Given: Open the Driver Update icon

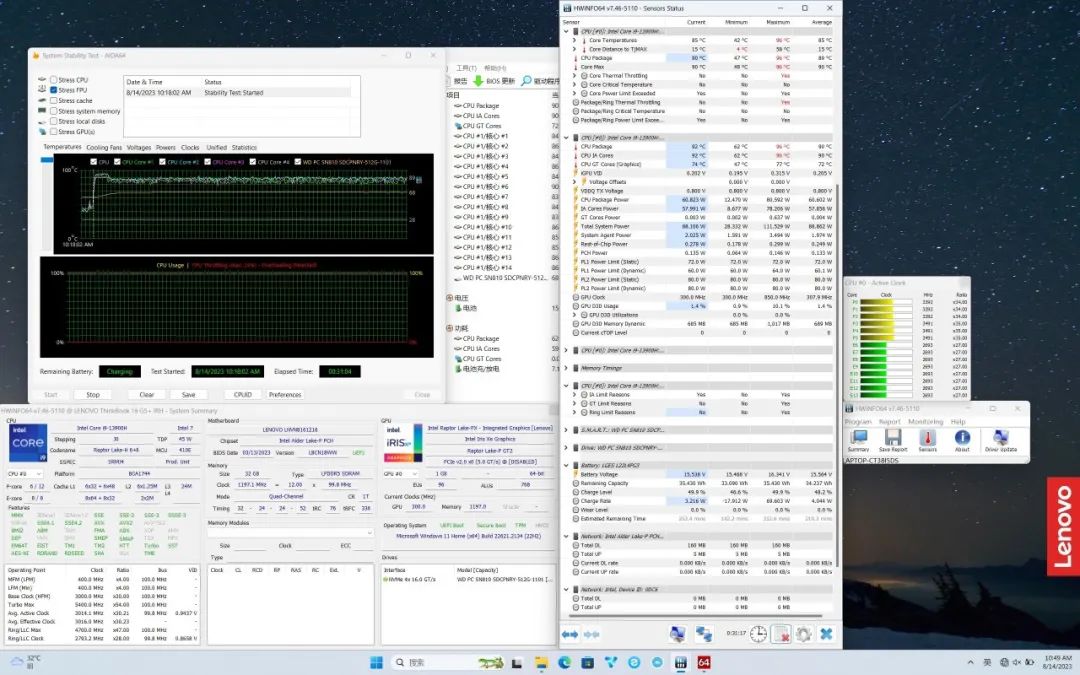Looking at the screenshot, I should click(999, 438).
